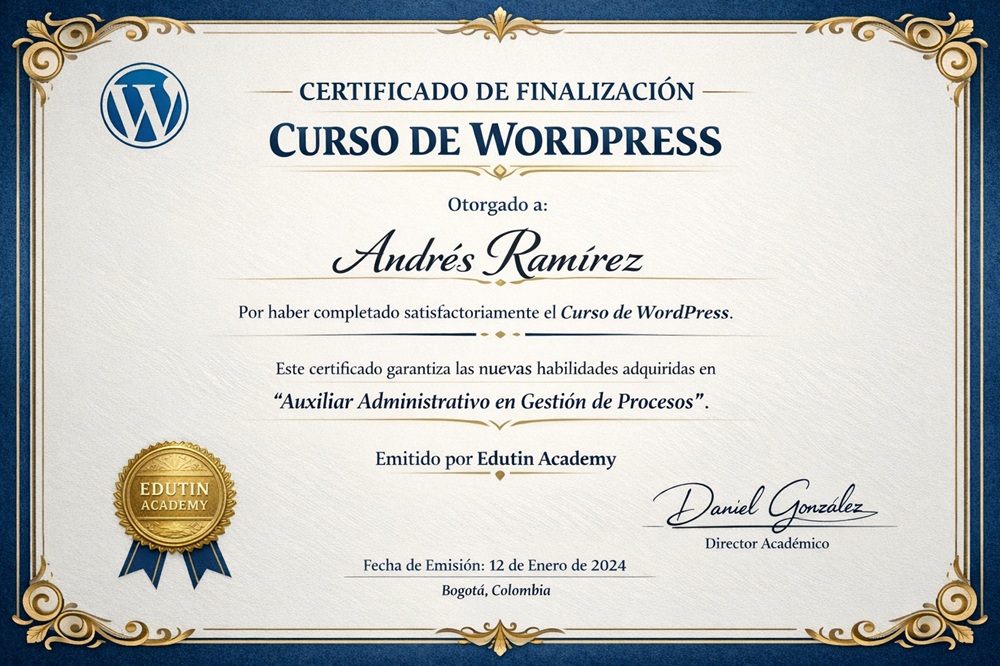Select the Auxiliar Administrativo en Gestión de Procesos text
This screenshot has height=666, width=1000.
[x=491, y=402]
